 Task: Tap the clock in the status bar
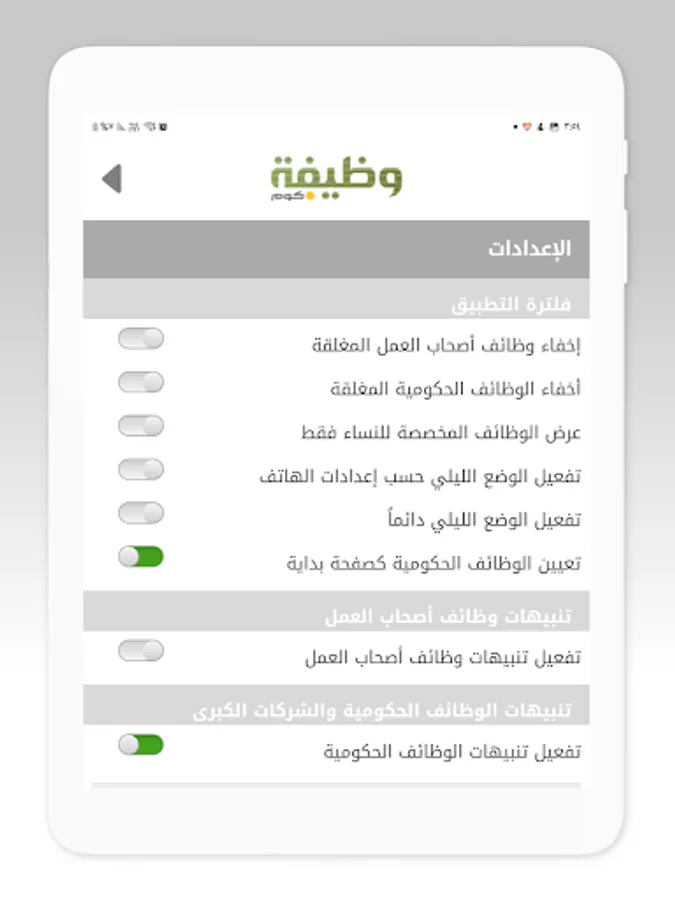tap(572, 127)
